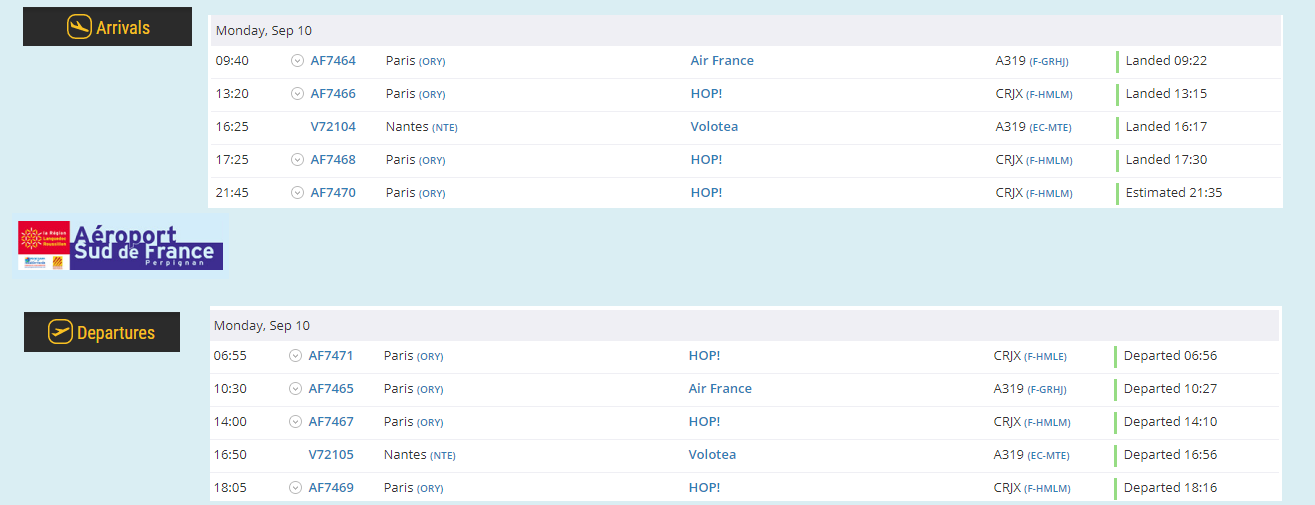Screen dimensions: 1315x505
Task: Open flight AF7470 link
Action: click(333, 193)
